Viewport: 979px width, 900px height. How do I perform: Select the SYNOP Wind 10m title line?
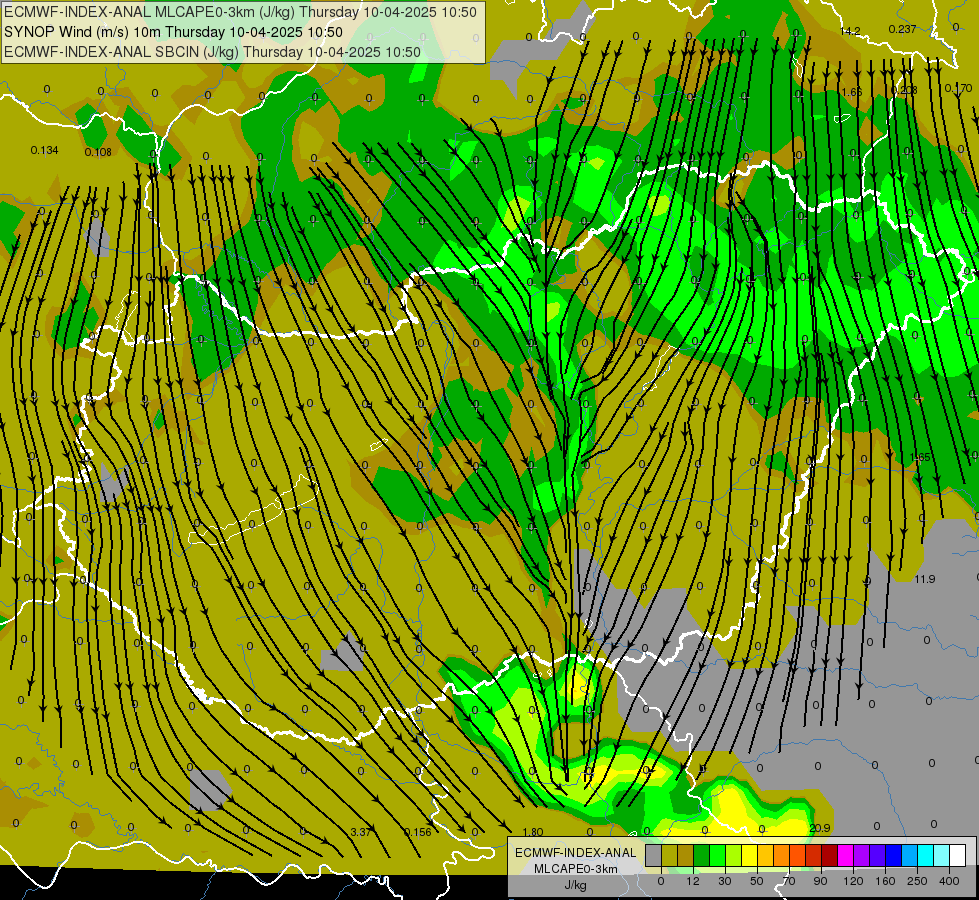(x=174, y=32)
